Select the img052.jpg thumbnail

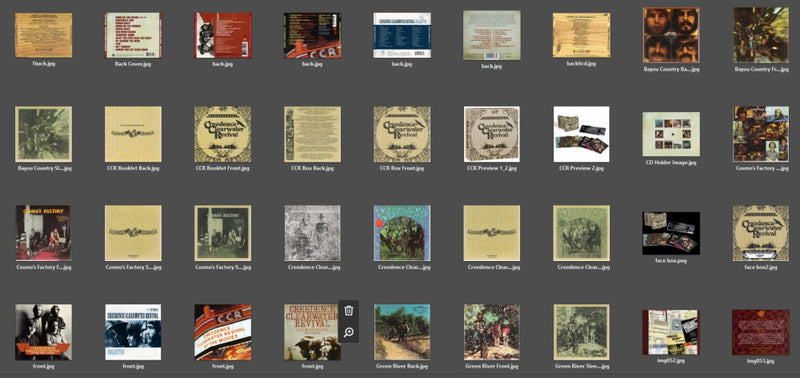[x=671, y=332]
